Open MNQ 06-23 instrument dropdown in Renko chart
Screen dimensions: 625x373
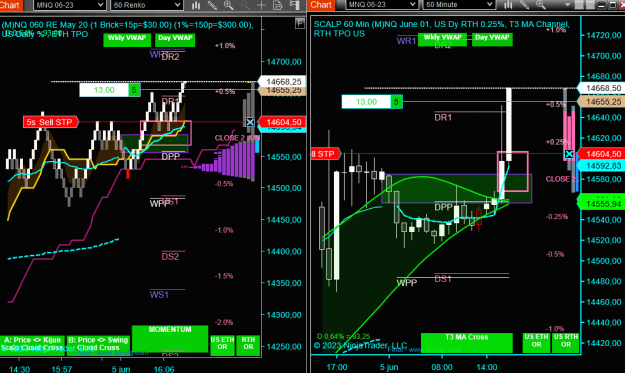point(69,5)
